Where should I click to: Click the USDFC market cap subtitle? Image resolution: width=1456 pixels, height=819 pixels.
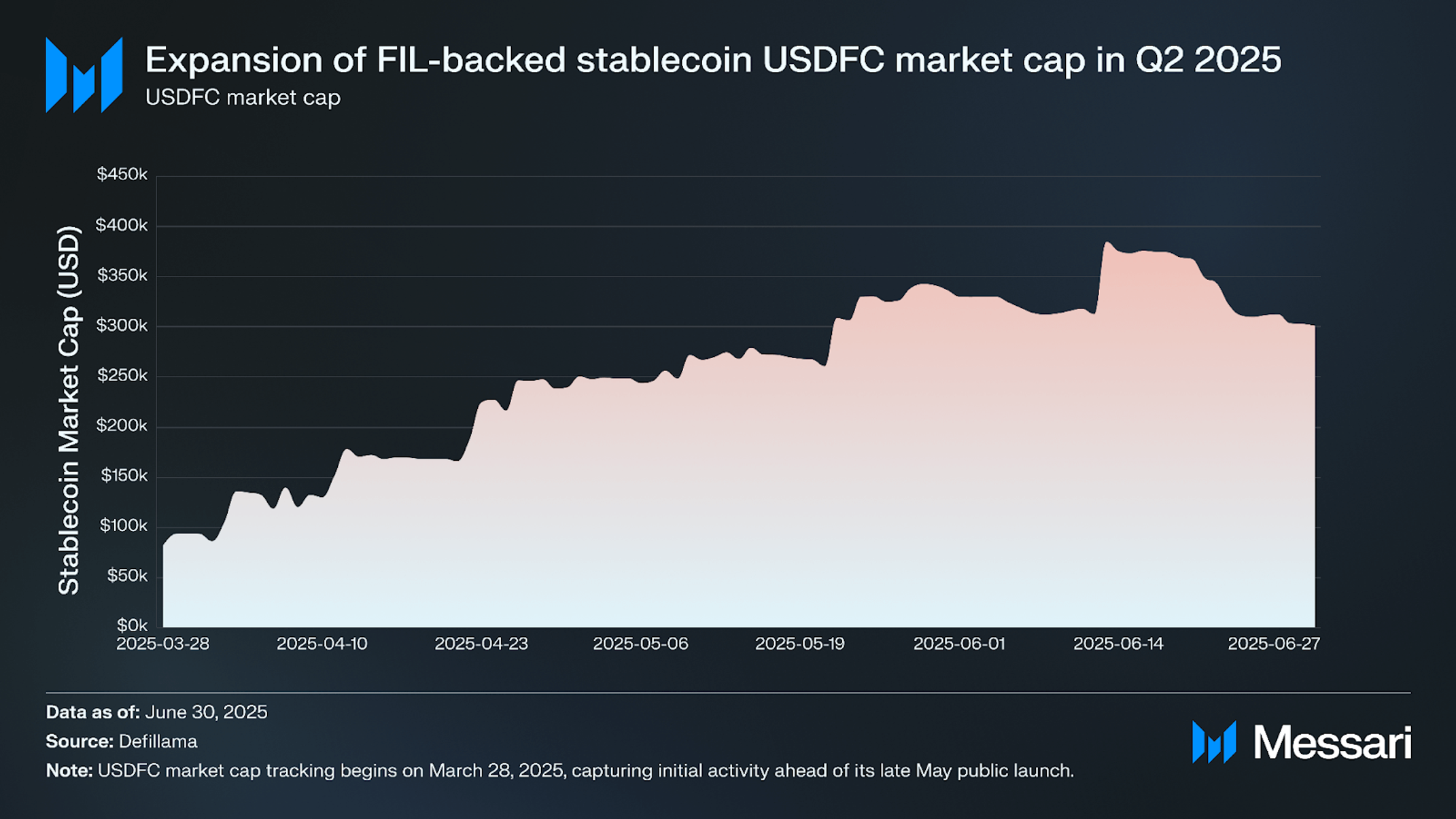coord(243,98)
